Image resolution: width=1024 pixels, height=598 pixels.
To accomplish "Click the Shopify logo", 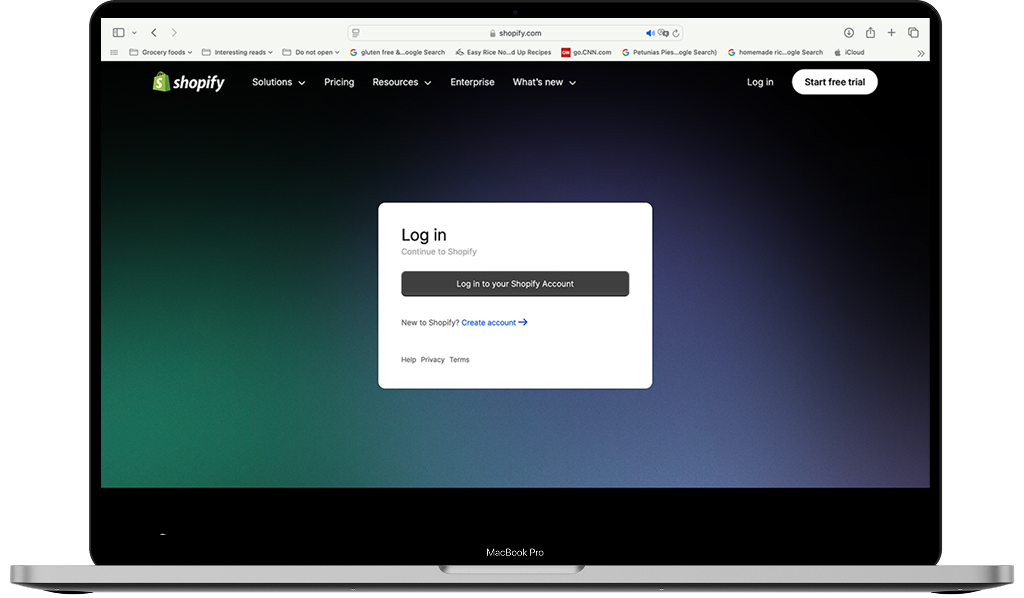I will 188,82.
